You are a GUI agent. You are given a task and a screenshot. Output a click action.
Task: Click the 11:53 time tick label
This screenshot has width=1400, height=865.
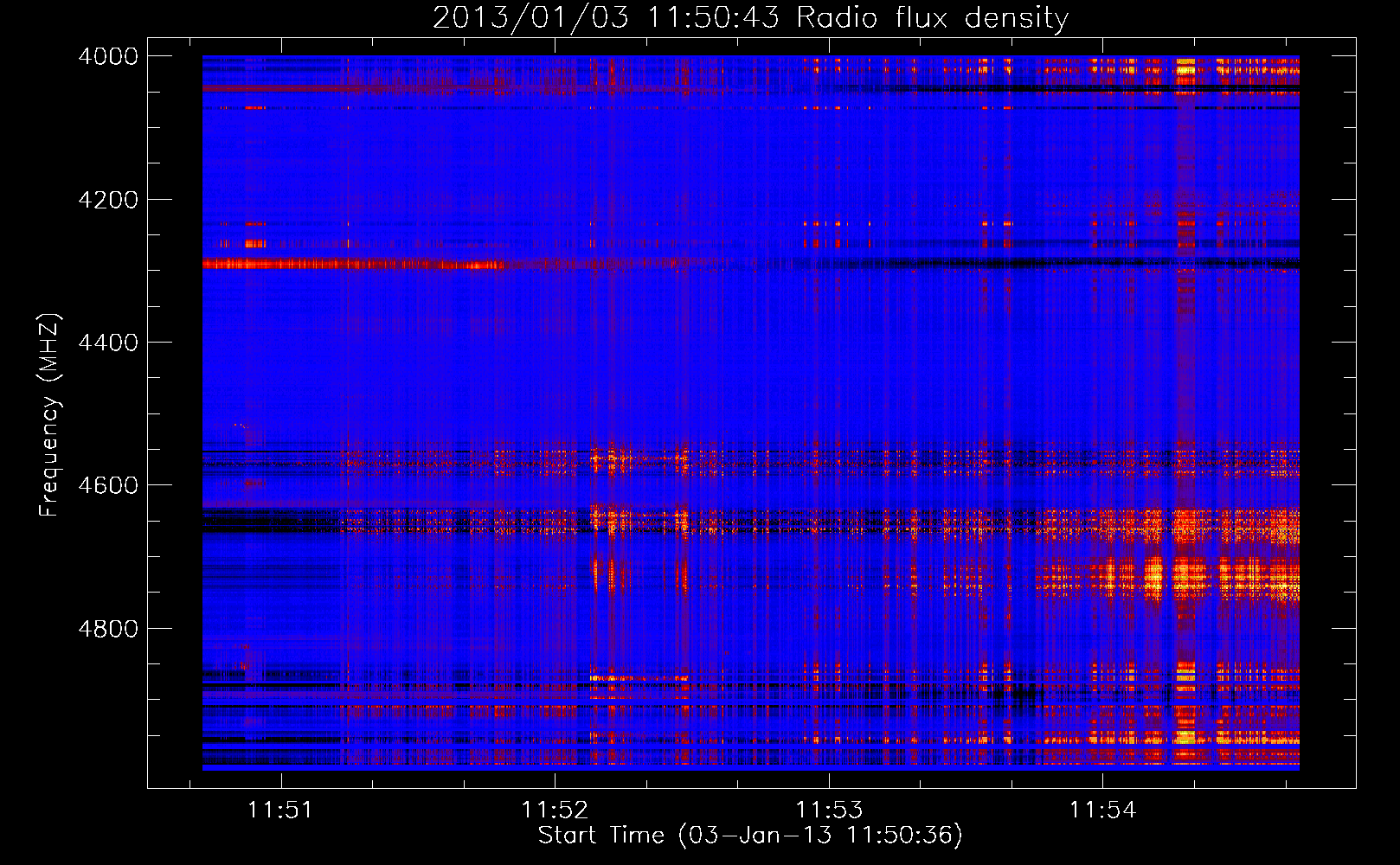[x=829, y=810]
